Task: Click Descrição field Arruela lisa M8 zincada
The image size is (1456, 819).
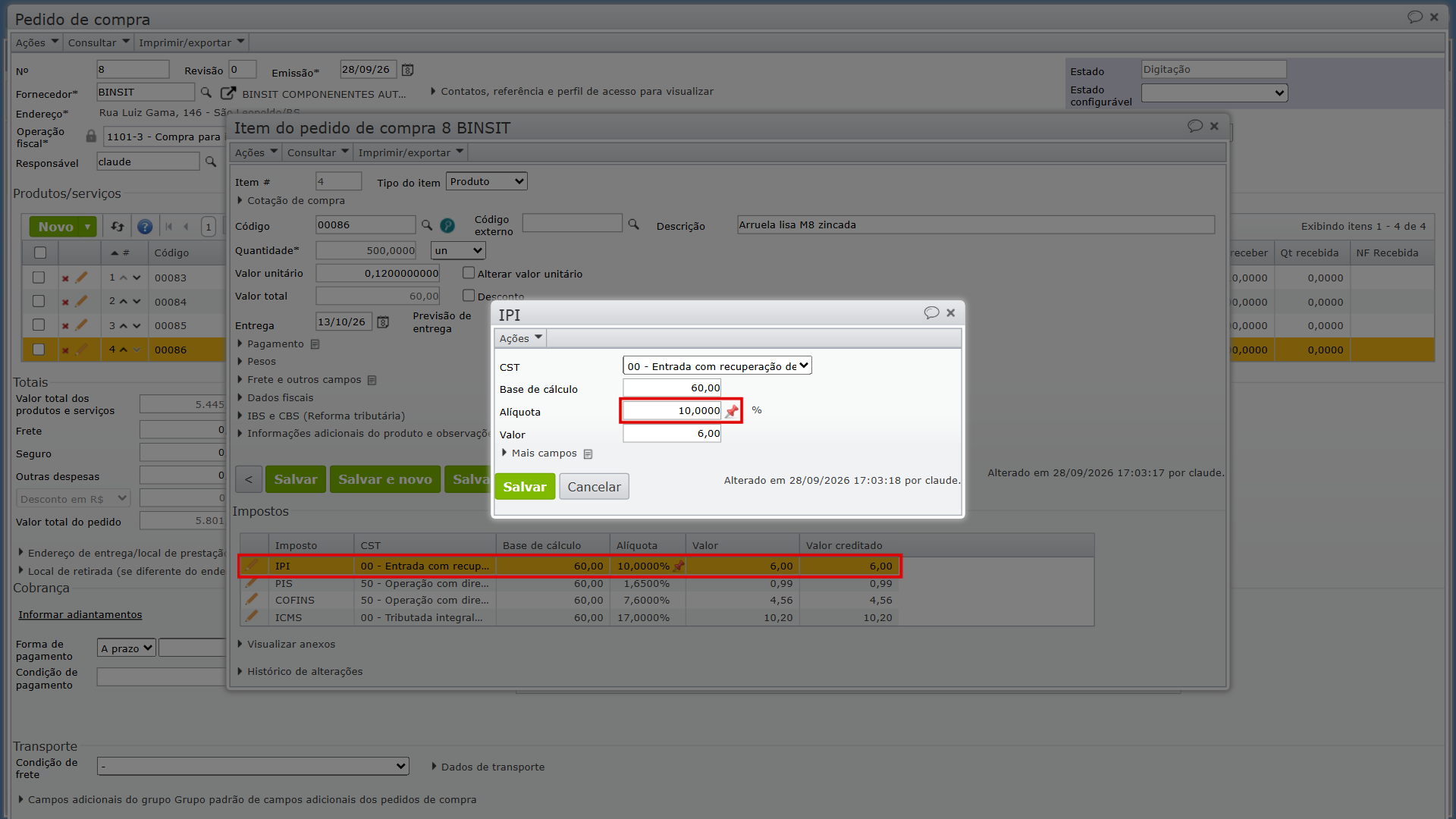Action: pos(976,224)
